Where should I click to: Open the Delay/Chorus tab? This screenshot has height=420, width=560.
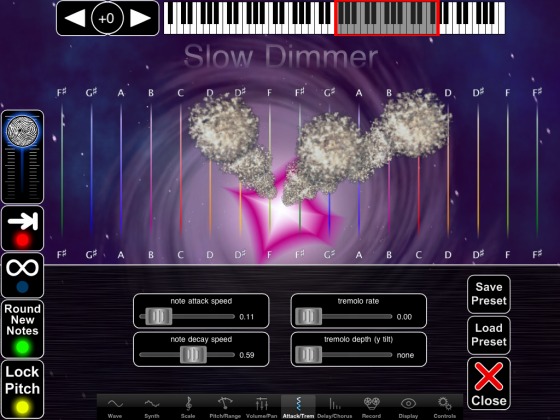tap(335, 407)
